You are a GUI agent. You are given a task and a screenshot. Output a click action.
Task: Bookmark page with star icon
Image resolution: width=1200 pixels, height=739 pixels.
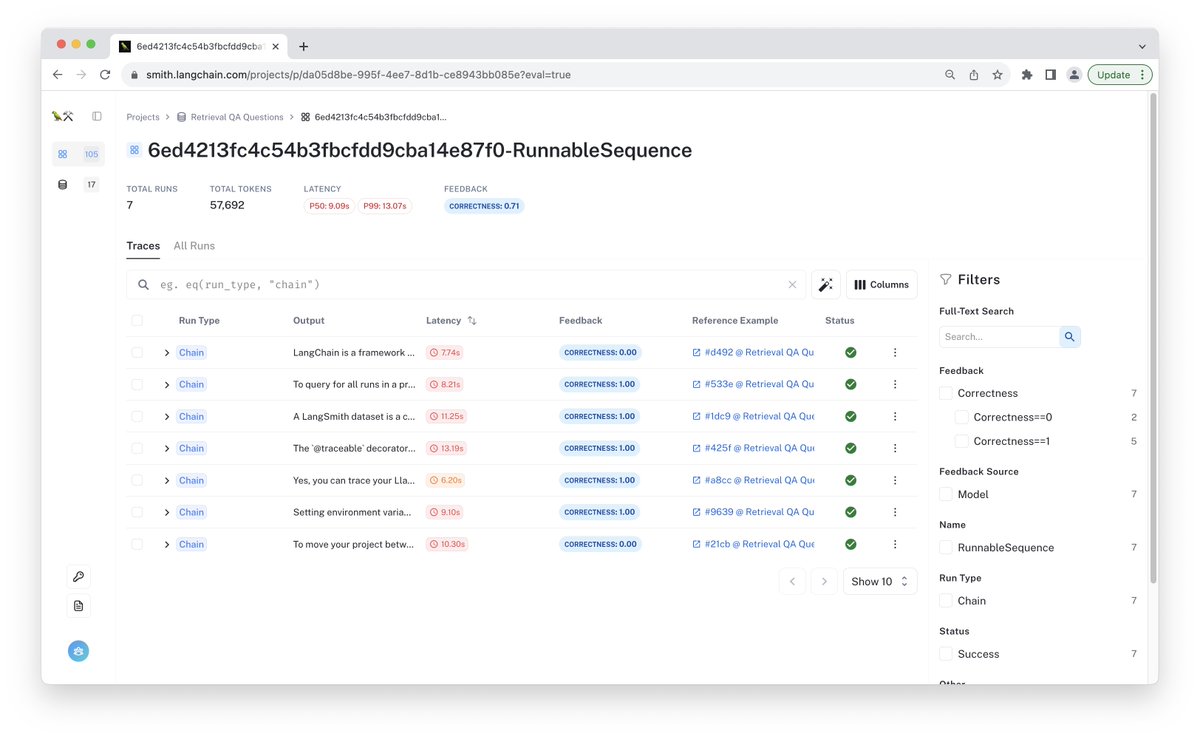pyautogui.click(x=997, y=75)
